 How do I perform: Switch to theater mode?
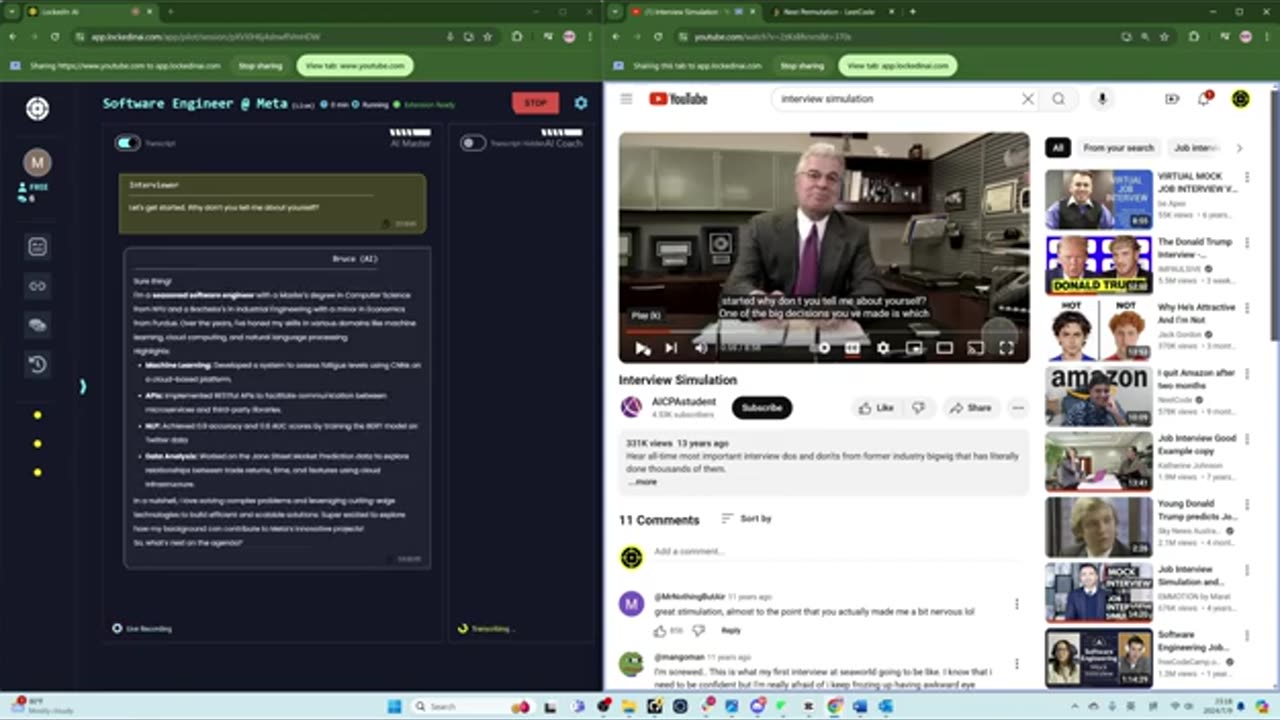(945, 348)
